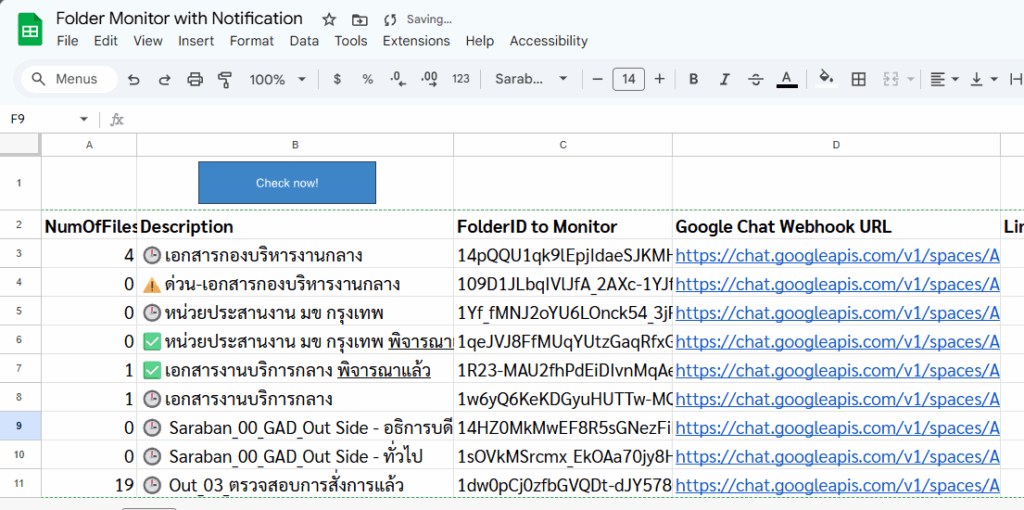Click the select-all corner box

pos(20,145)
